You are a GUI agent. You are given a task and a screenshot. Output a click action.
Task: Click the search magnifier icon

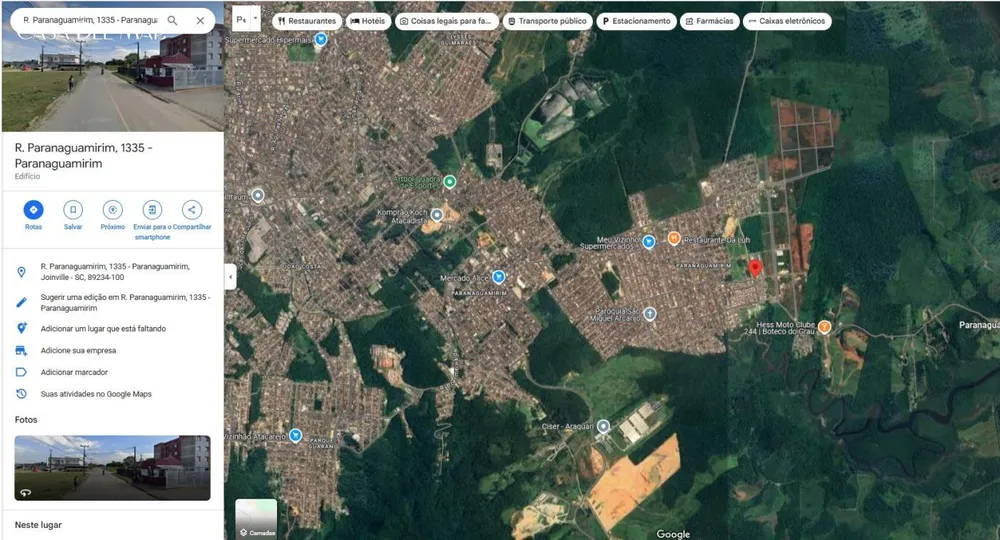172,20
